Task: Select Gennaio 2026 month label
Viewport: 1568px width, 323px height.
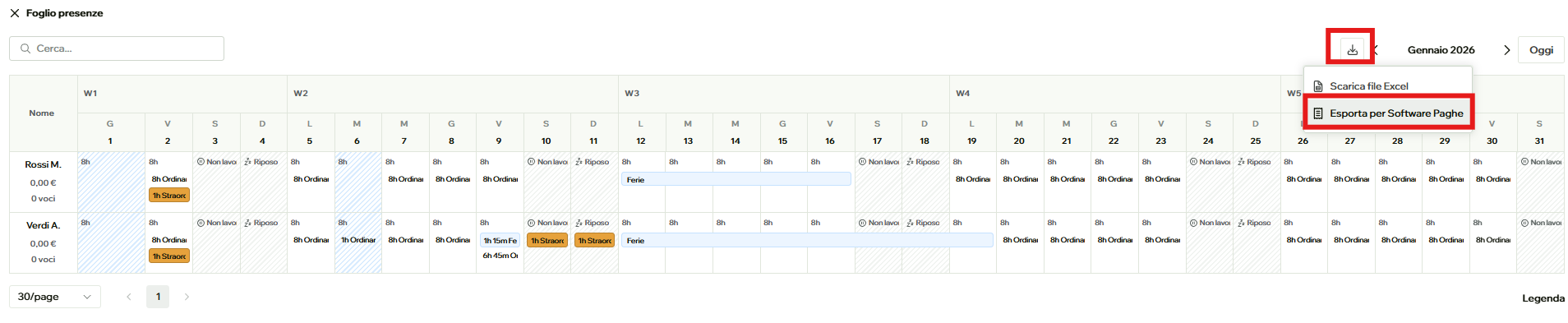Action: (1441, 50)
